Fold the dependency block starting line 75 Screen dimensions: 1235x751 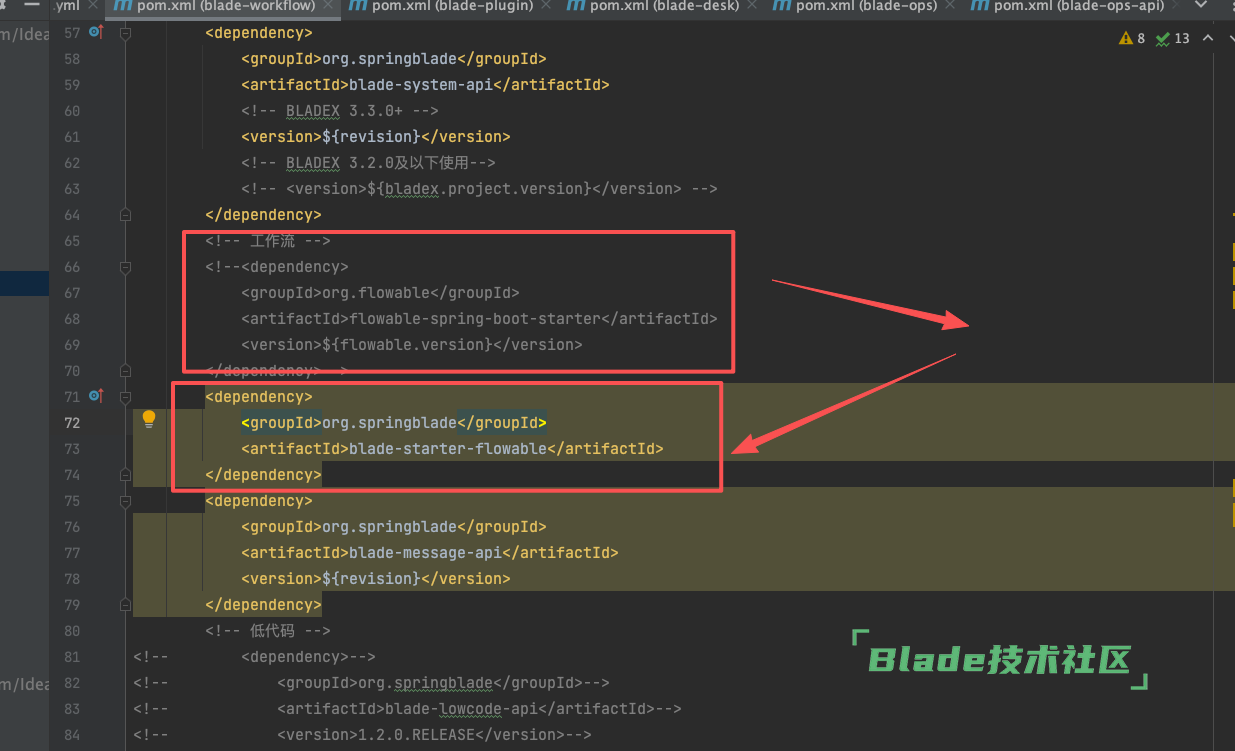(x=125, y=501)
